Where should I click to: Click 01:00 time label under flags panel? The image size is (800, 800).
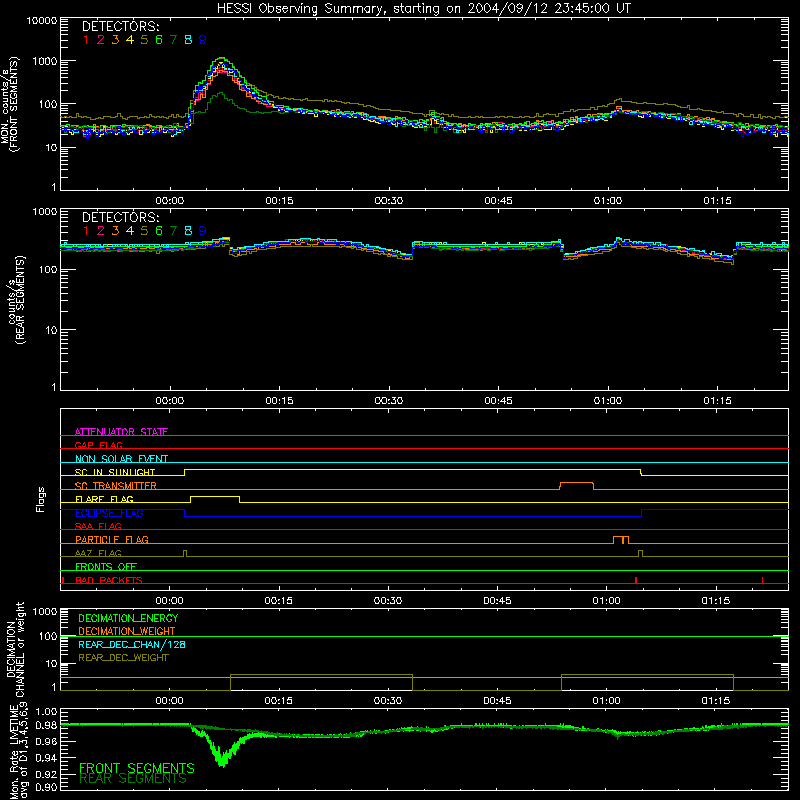click(x=606, y=601)
